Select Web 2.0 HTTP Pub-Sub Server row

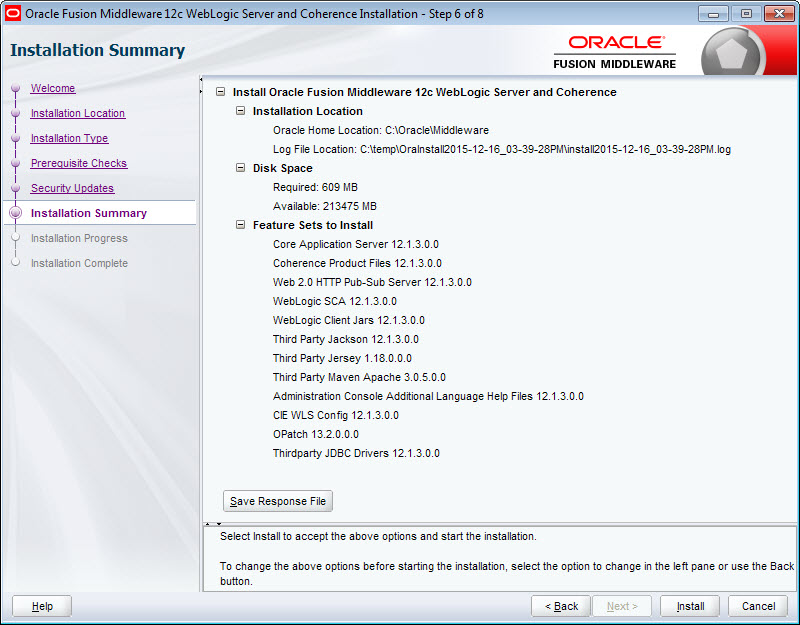372,282
